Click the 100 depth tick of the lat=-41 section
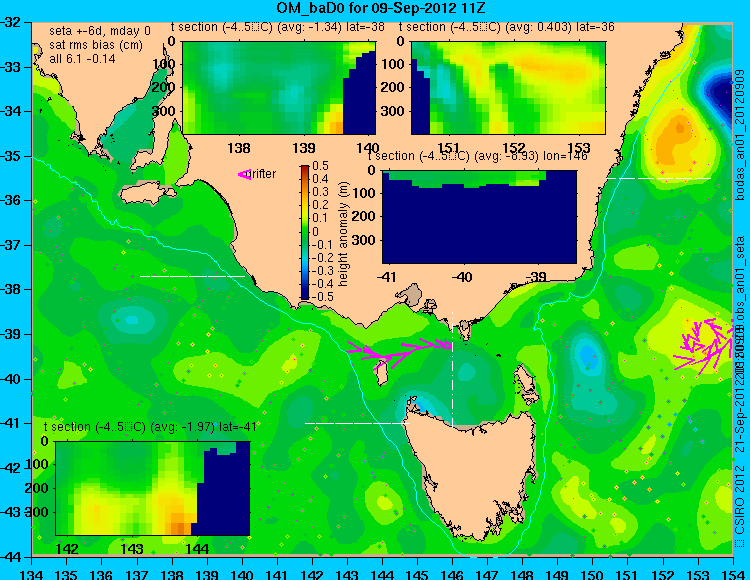Viewport: 750px width, 580px height. pyautogui.click(x=37, y=464)
